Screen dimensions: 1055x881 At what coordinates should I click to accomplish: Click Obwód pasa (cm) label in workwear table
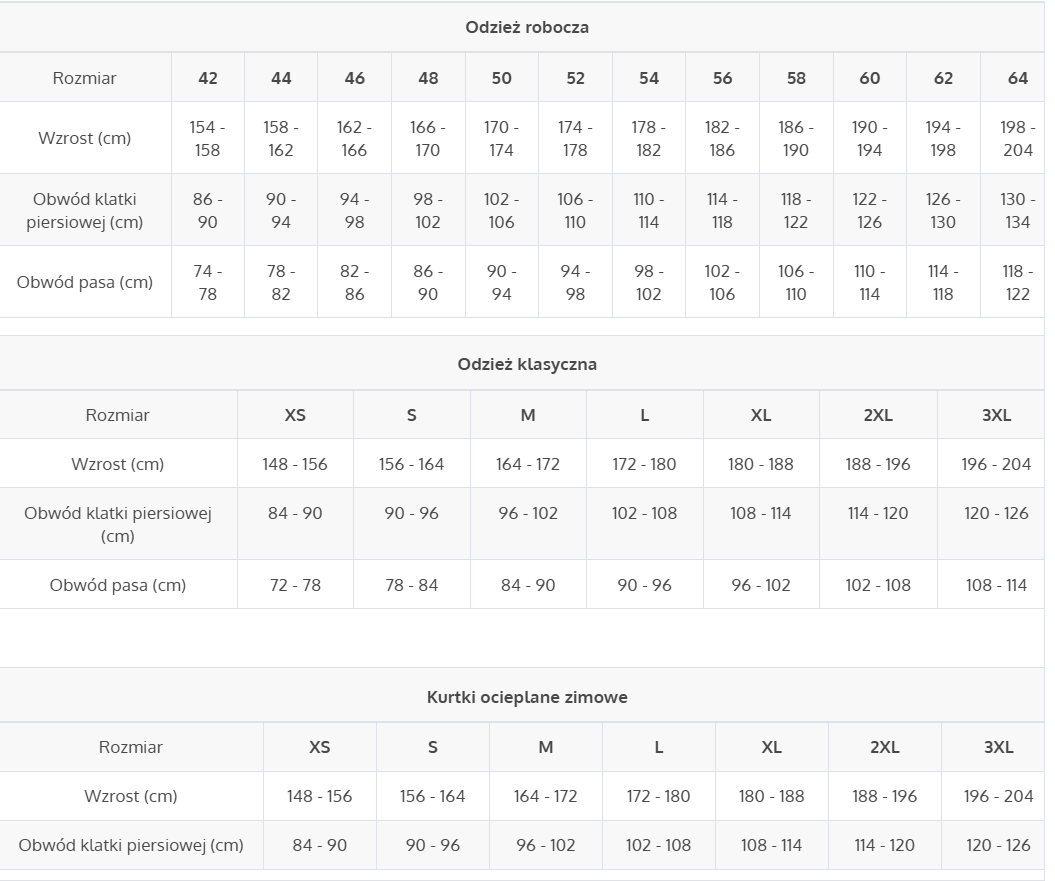point(85,282)
